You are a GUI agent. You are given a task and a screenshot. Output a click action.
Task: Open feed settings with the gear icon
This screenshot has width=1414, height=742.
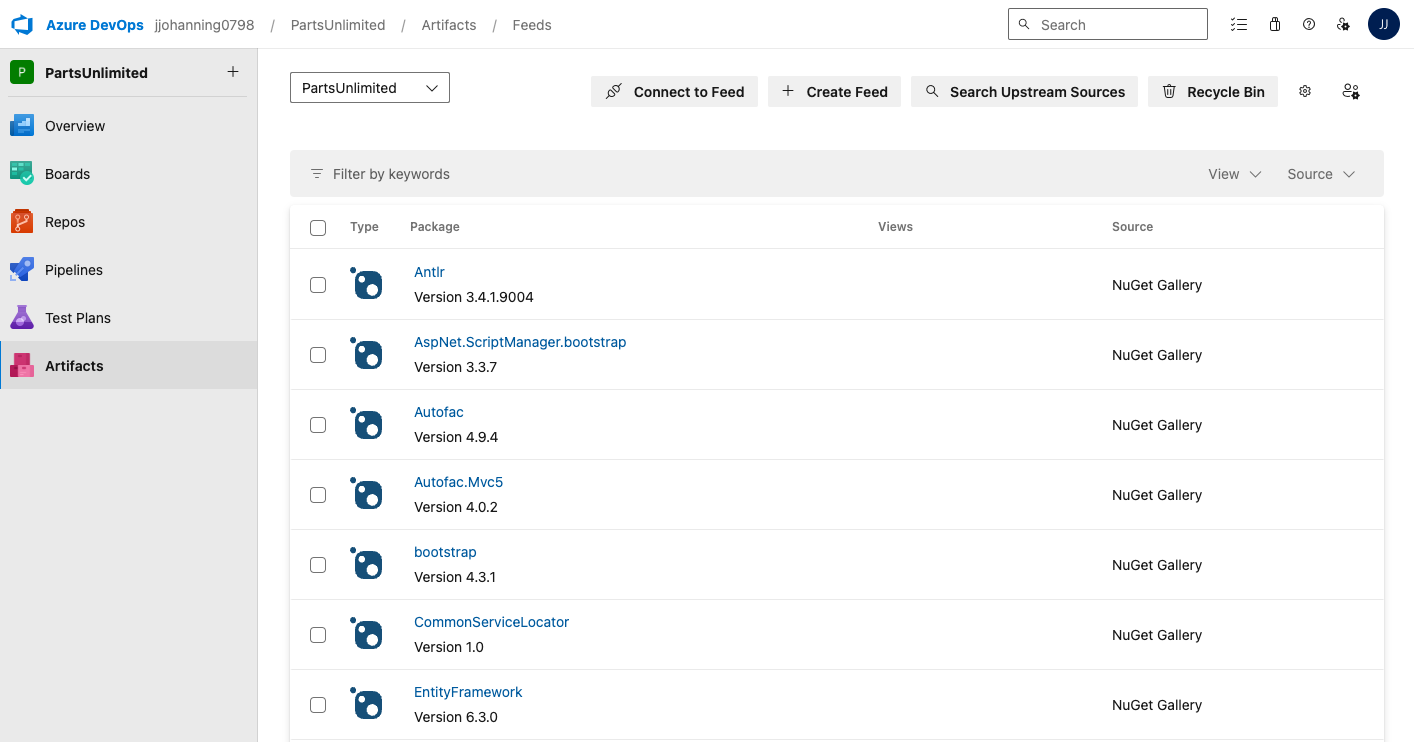point(1305,91)
